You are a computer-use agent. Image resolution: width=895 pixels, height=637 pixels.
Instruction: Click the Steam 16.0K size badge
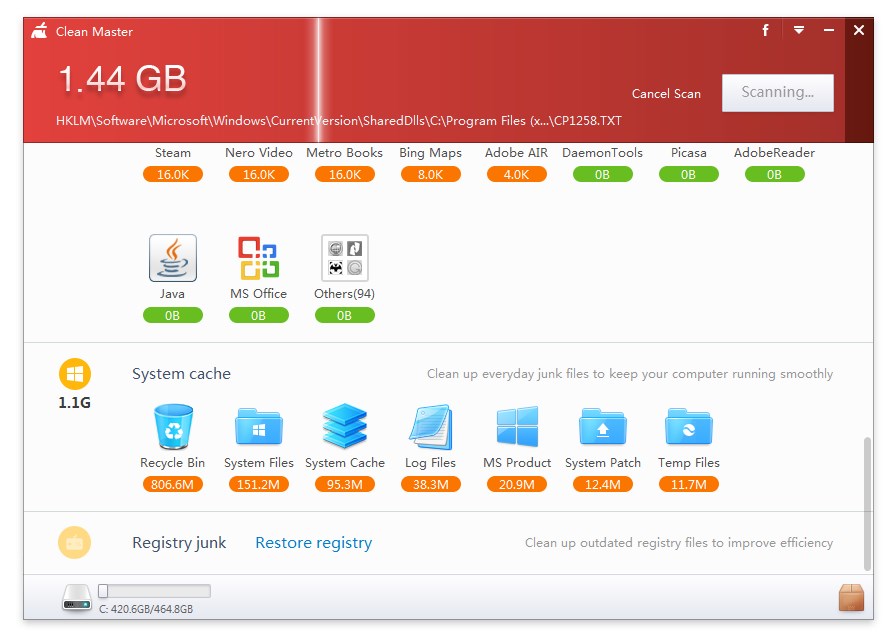[173, 174]
